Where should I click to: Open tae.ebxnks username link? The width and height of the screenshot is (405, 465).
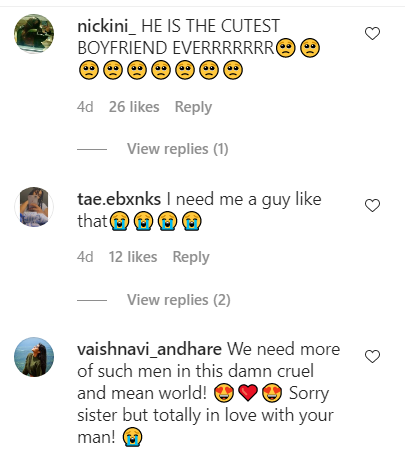(119, 199)
